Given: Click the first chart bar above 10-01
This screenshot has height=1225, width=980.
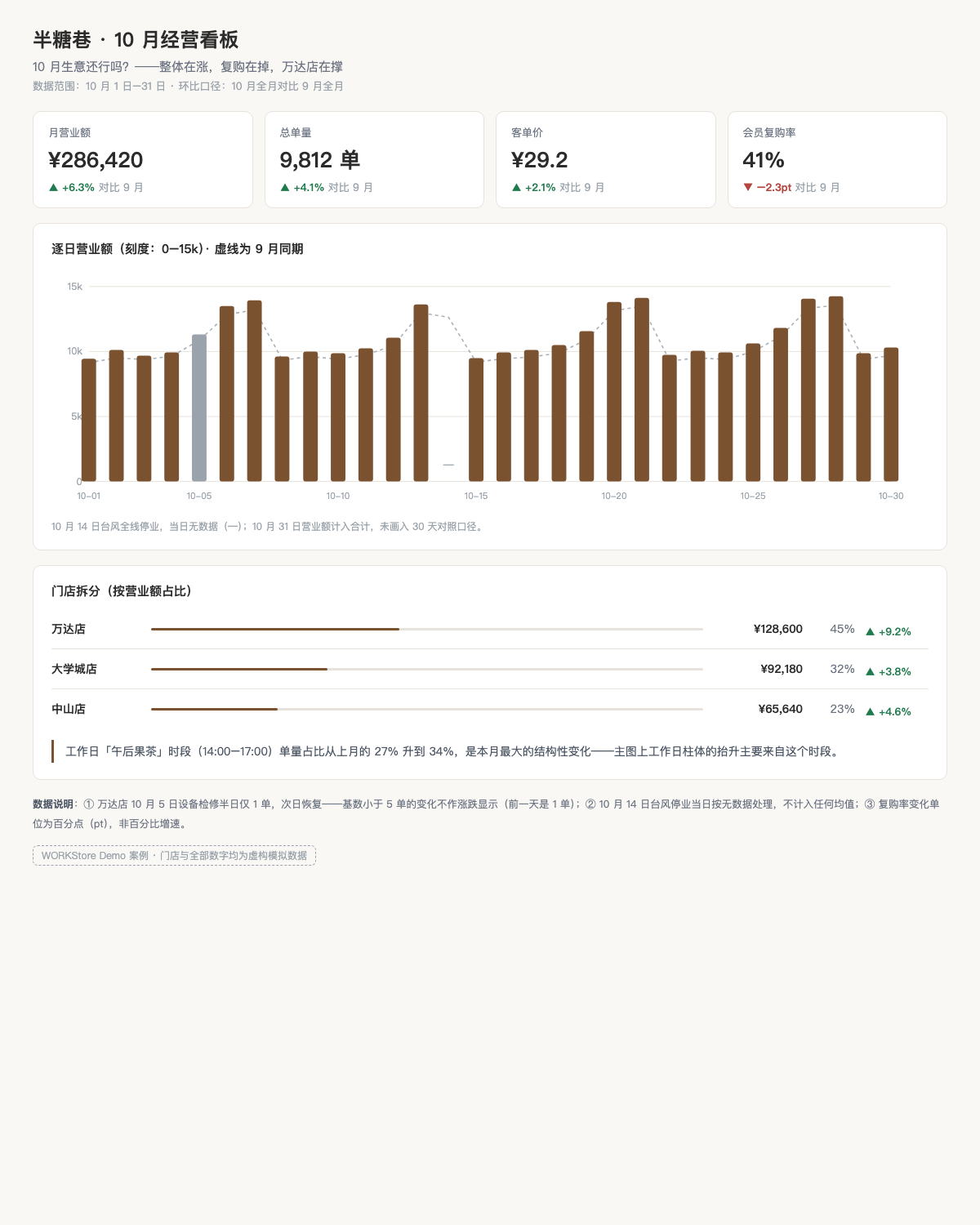Looking at the screenshot, I should click(89, 420).
